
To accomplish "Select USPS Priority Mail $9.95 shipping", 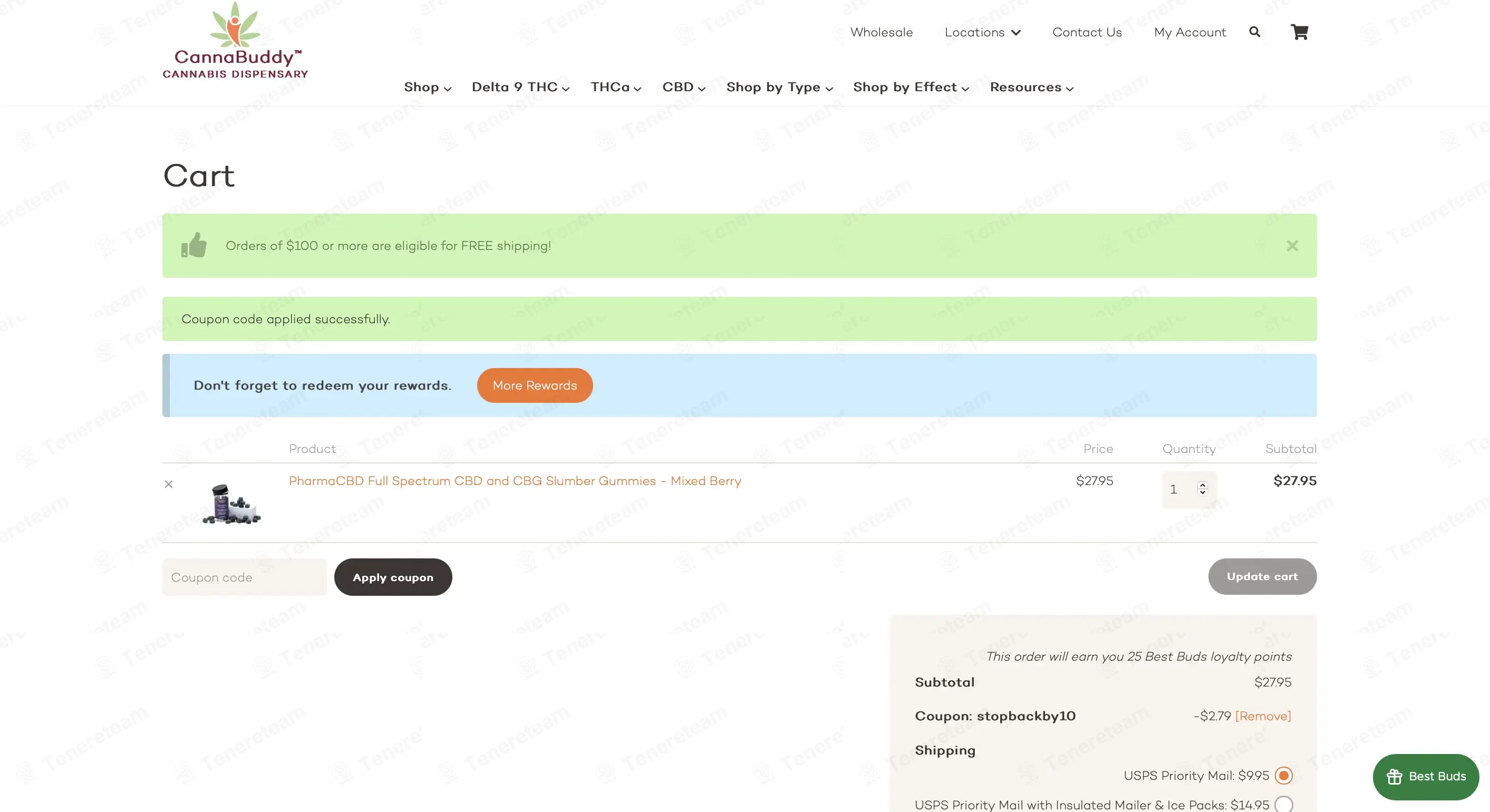I will pyautogui.click(x=1283, y=776).
